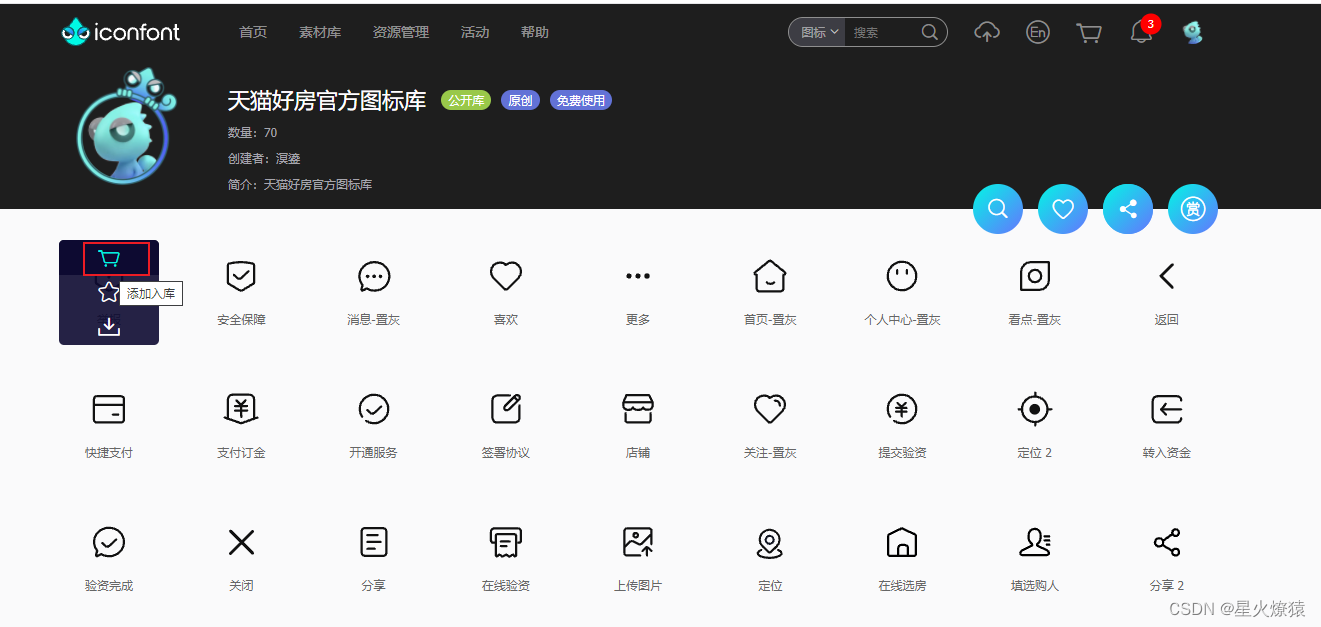Open 活动 navigation item
The height and width of the screenshot is (627, 1321).
(475, 32)
